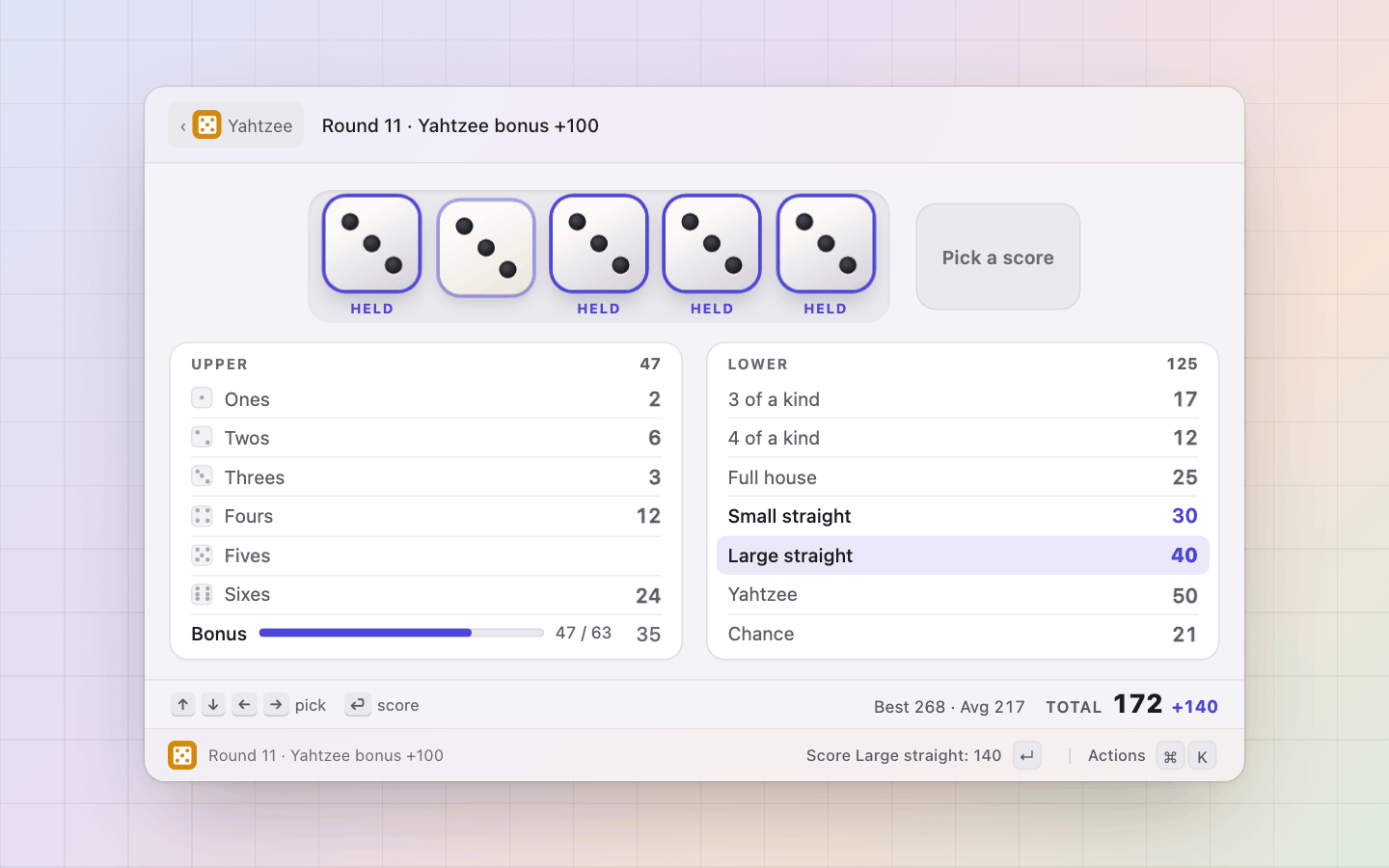Click the Fives die face icon

202,556
